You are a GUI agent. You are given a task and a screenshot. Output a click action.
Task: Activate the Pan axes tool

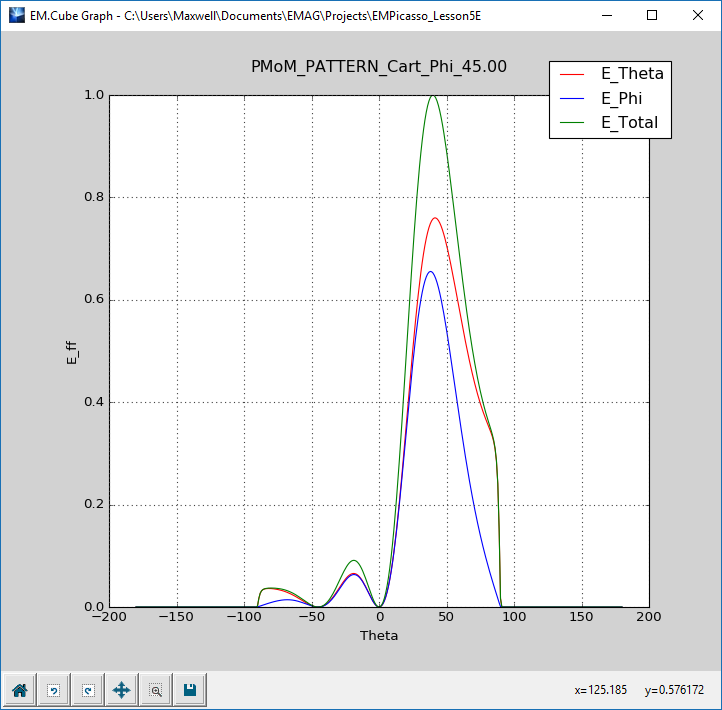coord(121,689)
